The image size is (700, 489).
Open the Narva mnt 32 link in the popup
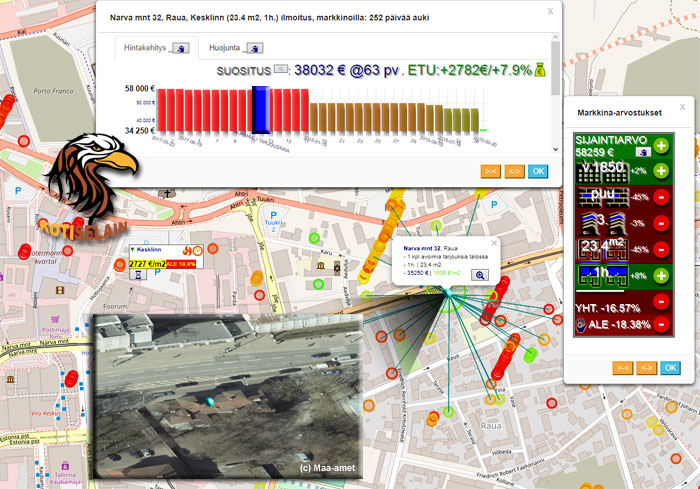[x=422, y=248]
